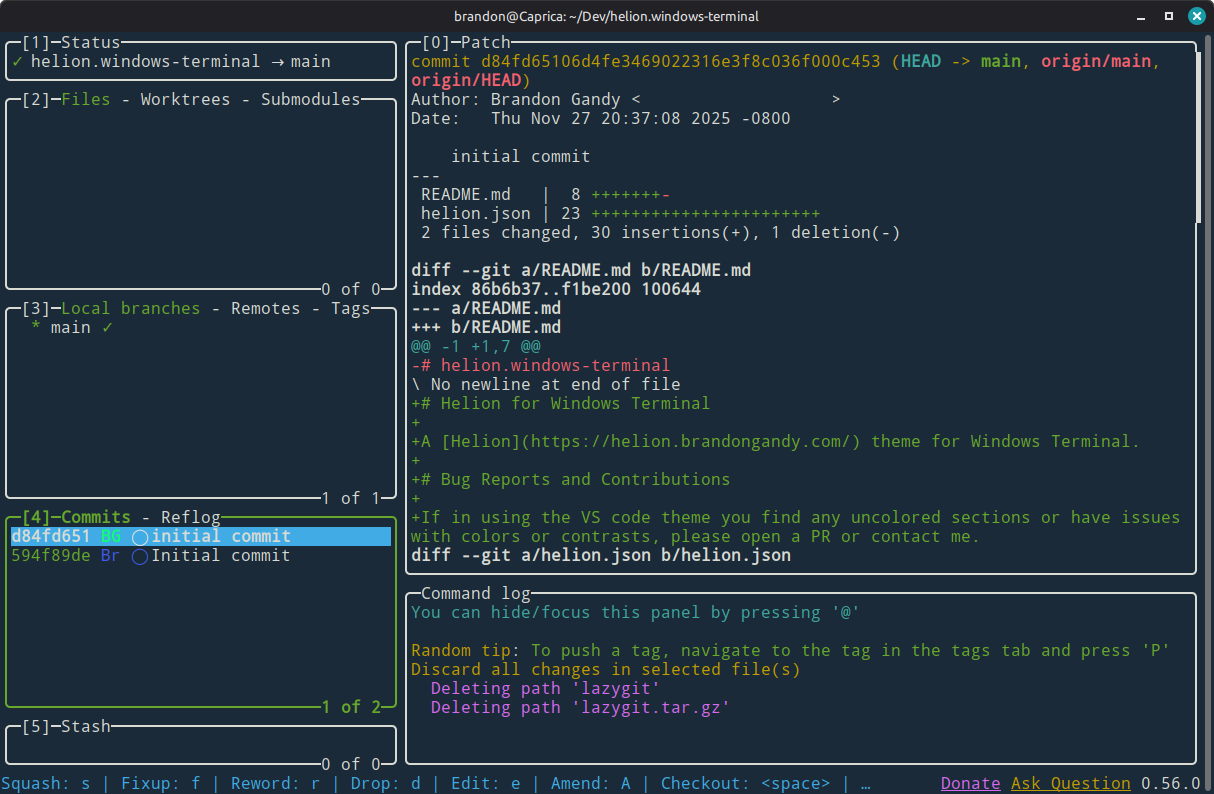Click the checkmark next to main branch
This screenshot has width=1214, height=794.
[x=107, y=328]
